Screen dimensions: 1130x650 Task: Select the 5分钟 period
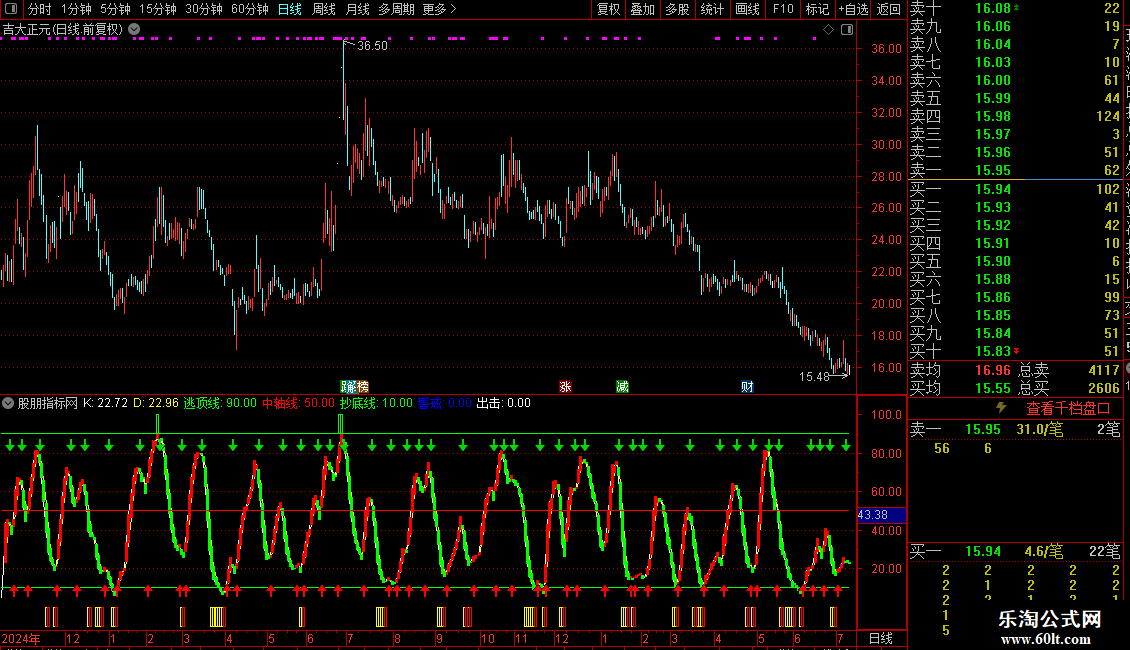(115, 9)
